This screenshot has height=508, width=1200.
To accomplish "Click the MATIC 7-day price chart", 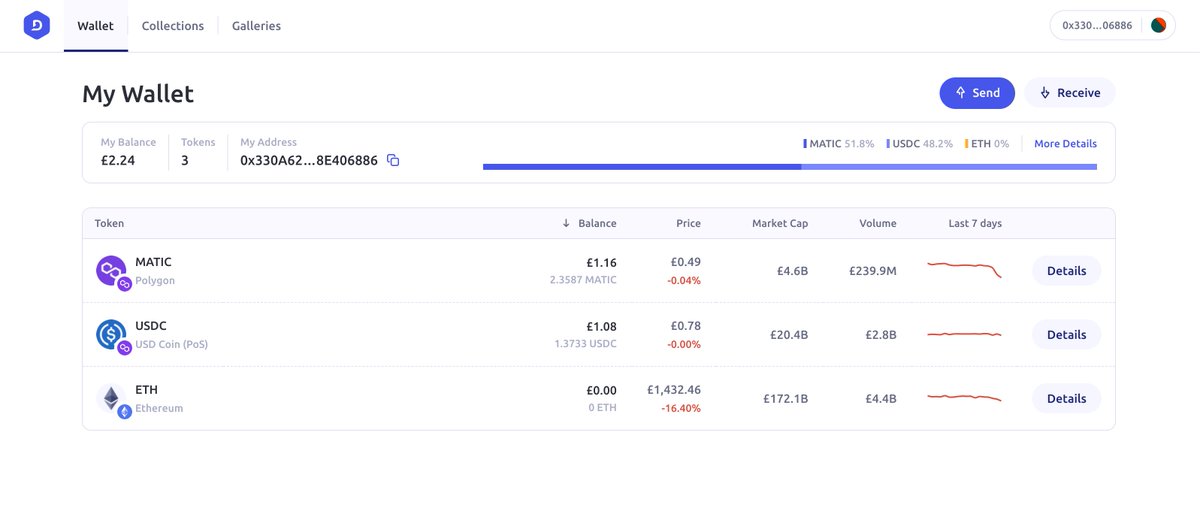I will pos(964,269).
